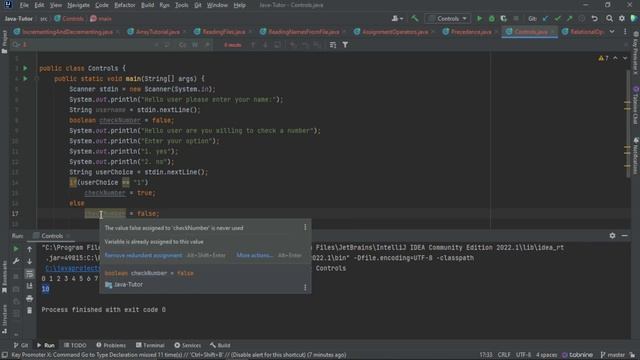Screen dimensions: 640x360
Task: Toggle Words (W) option in the find bar
Action: pyautogui.click(x=195, y=45)
